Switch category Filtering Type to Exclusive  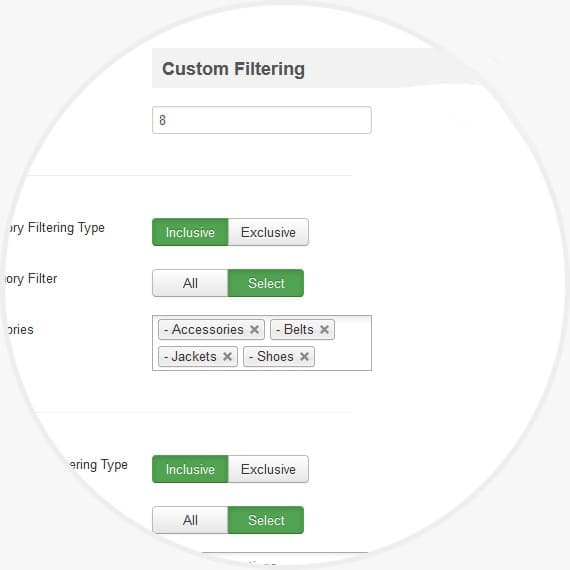(268, 232)
